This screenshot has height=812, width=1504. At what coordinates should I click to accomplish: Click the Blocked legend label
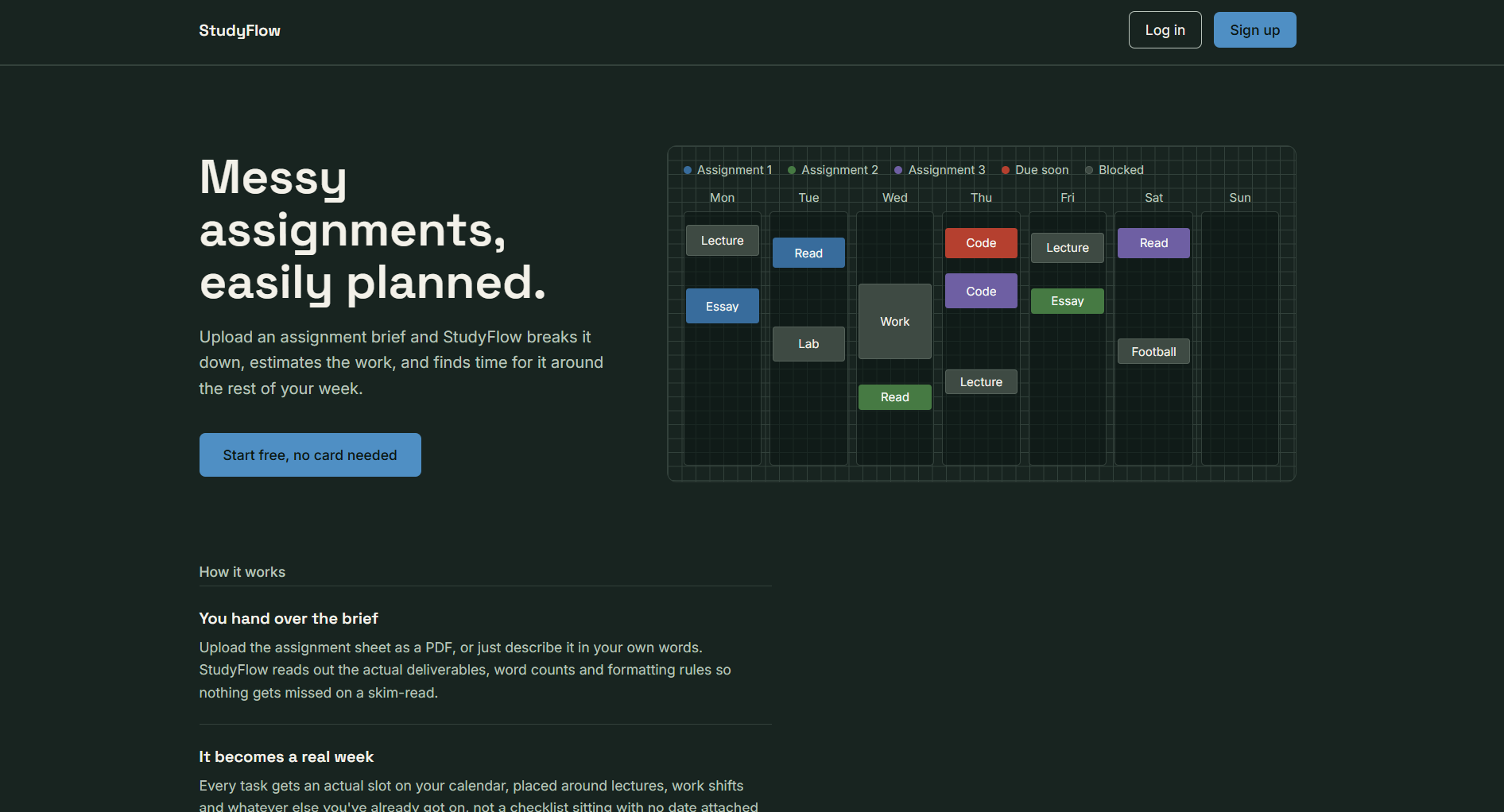pos(1121,170)
